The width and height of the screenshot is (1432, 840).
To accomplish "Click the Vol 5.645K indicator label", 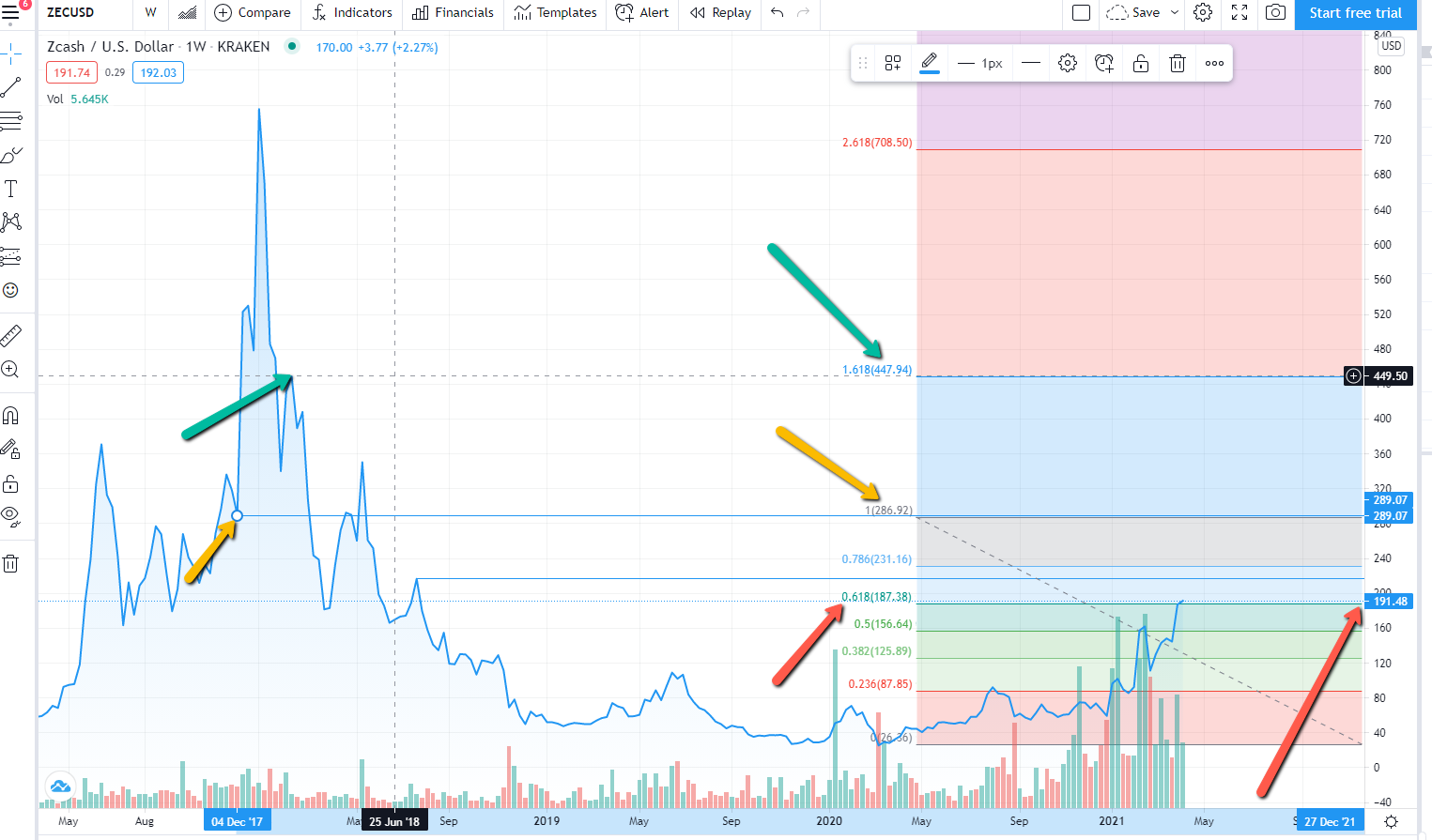I will pyautogui.click(x=78, y=99).
